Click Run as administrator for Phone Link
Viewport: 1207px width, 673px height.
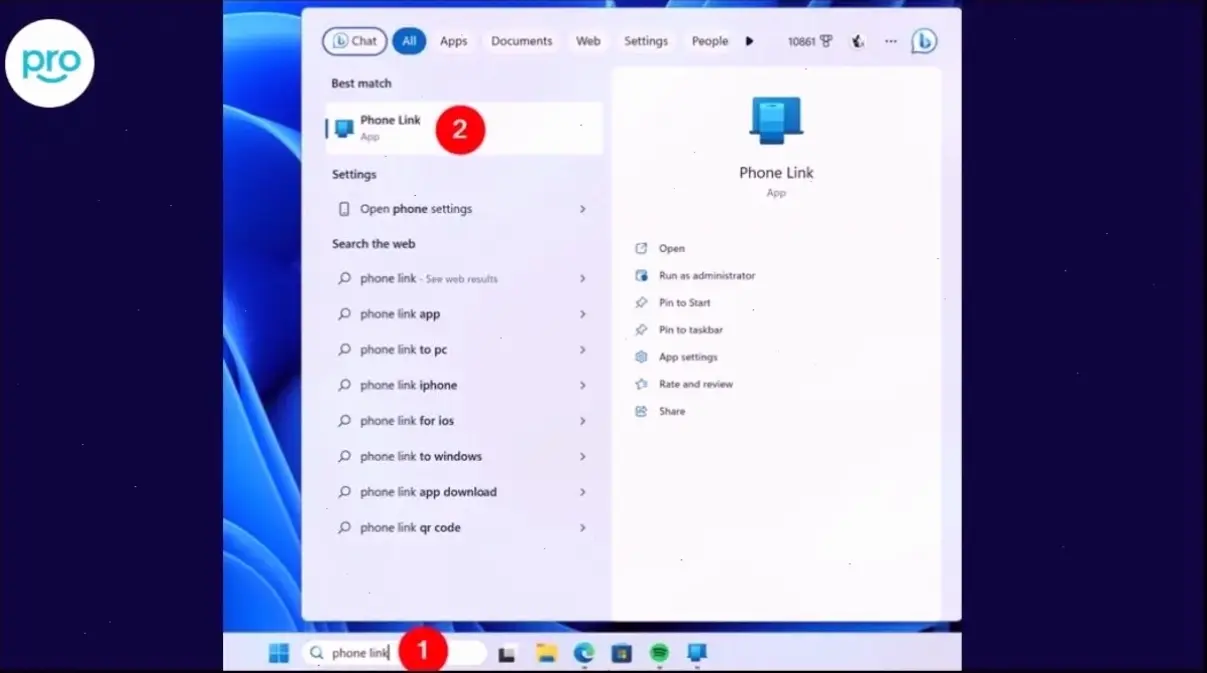706,275
